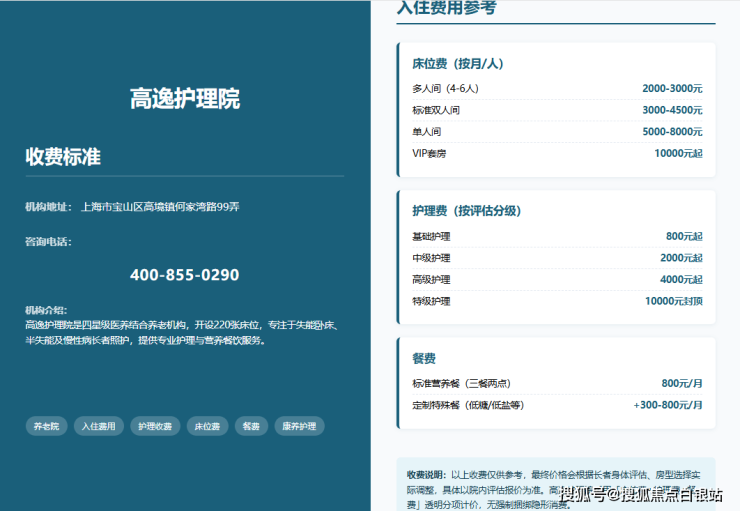Click the phone number 400-855-0290
The width and height of the screenshot is (740, 511).
[185, 275]
